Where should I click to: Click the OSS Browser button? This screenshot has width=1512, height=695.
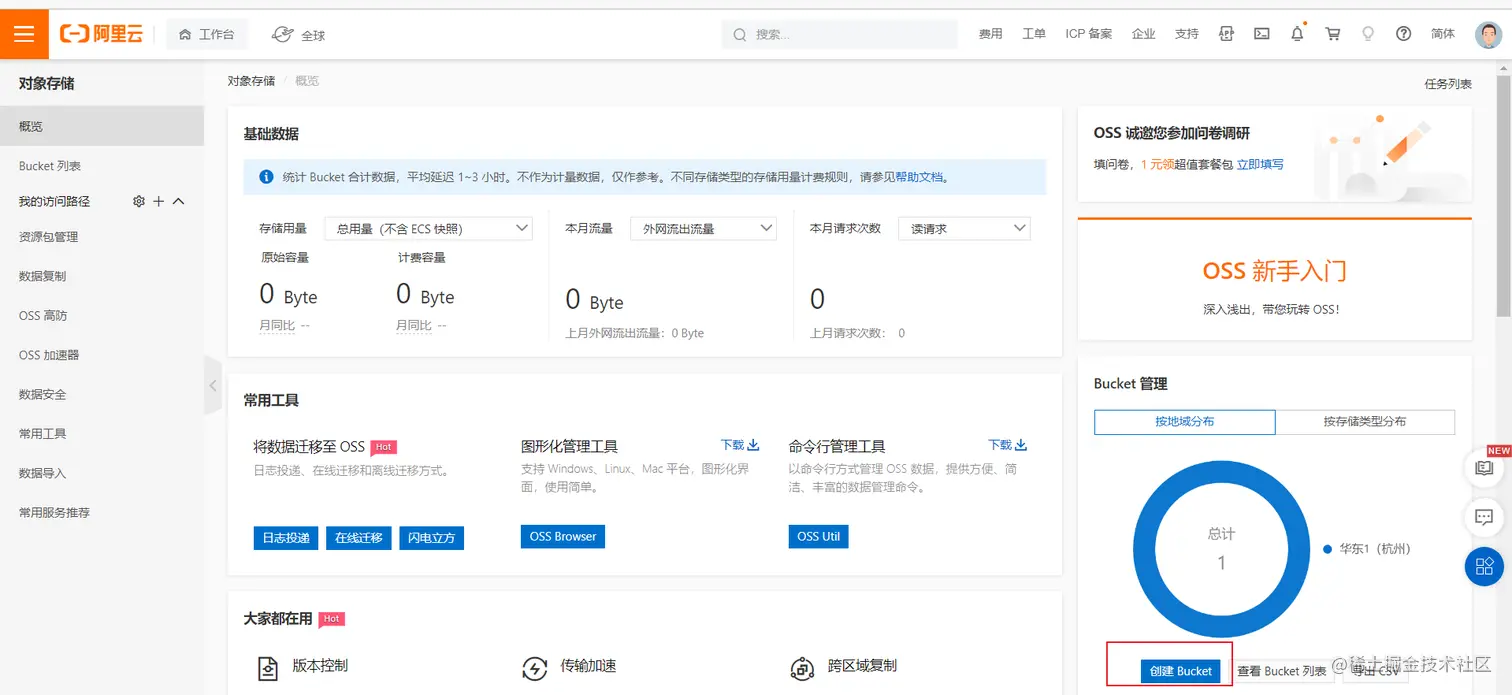click(x=563, y=537)
